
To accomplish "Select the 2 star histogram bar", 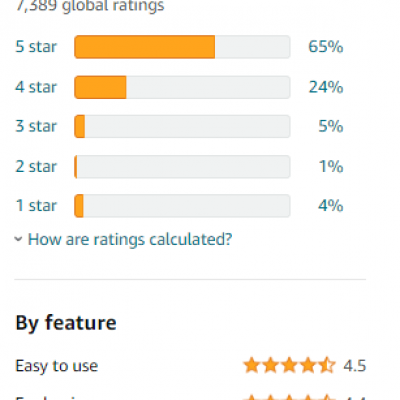I will click(x=182, y=166).
